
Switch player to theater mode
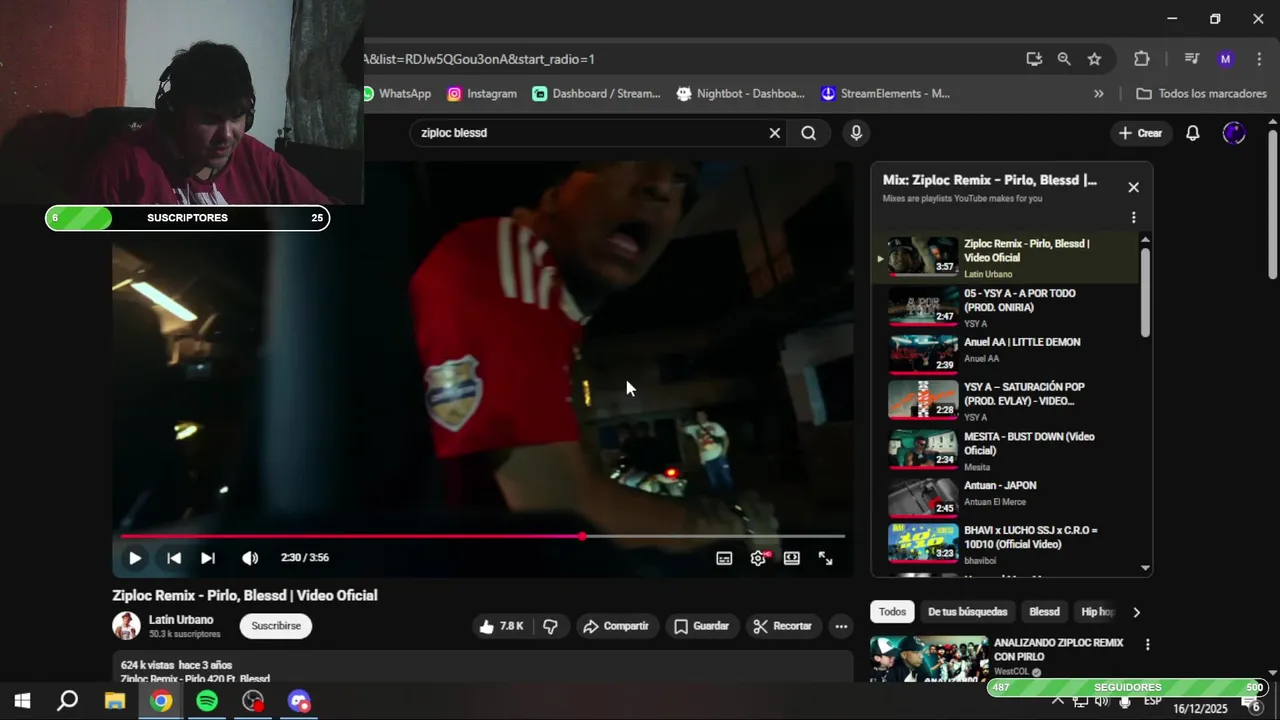click(x=792, y=558)
